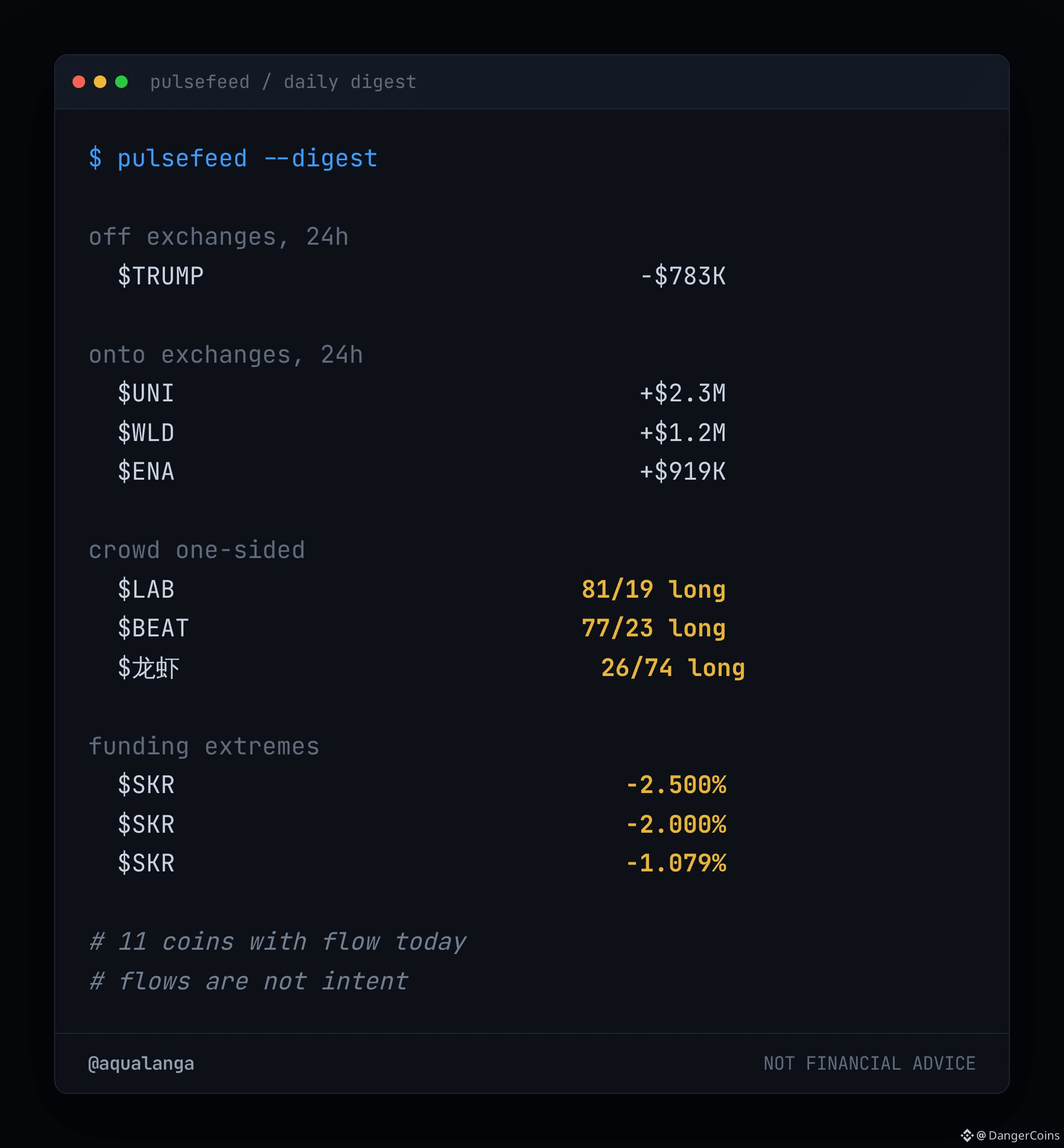Image resolution: width=1064 pixels, height=1148 pixels.
Task: Click the $ENA ticker
Action: 146,471
